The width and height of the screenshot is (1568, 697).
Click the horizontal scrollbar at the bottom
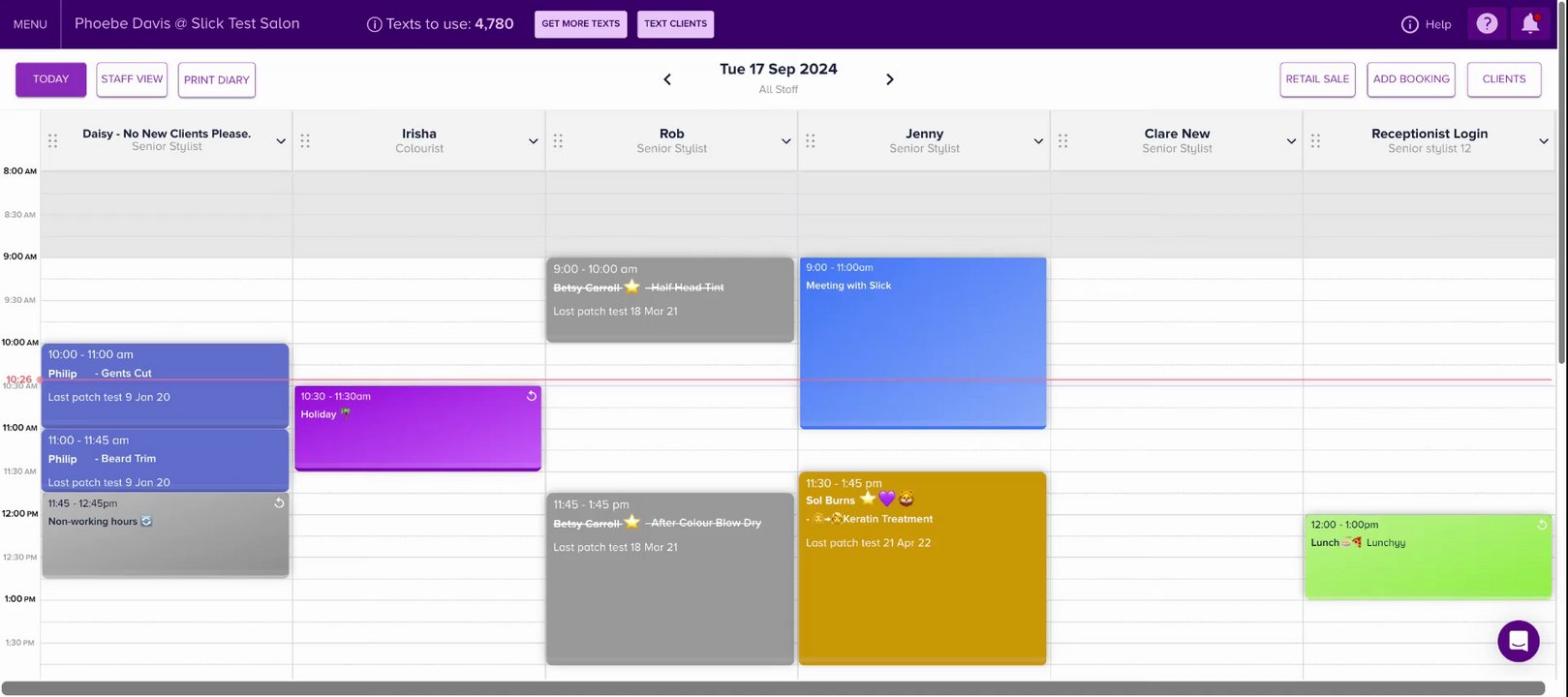tap(775, 688)
